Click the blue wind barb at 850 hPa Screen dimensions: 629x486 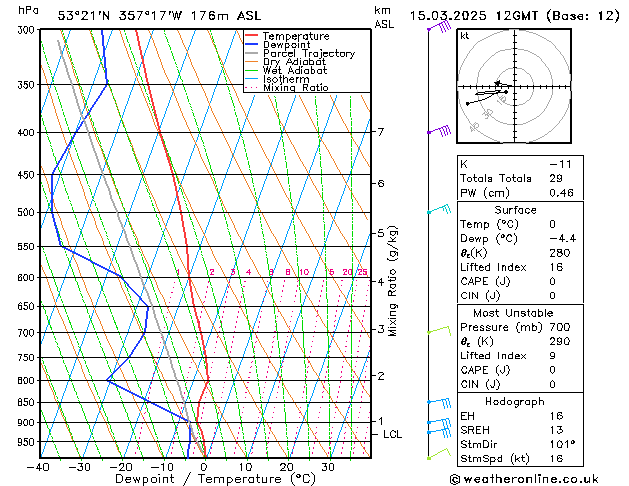[439, 402]
